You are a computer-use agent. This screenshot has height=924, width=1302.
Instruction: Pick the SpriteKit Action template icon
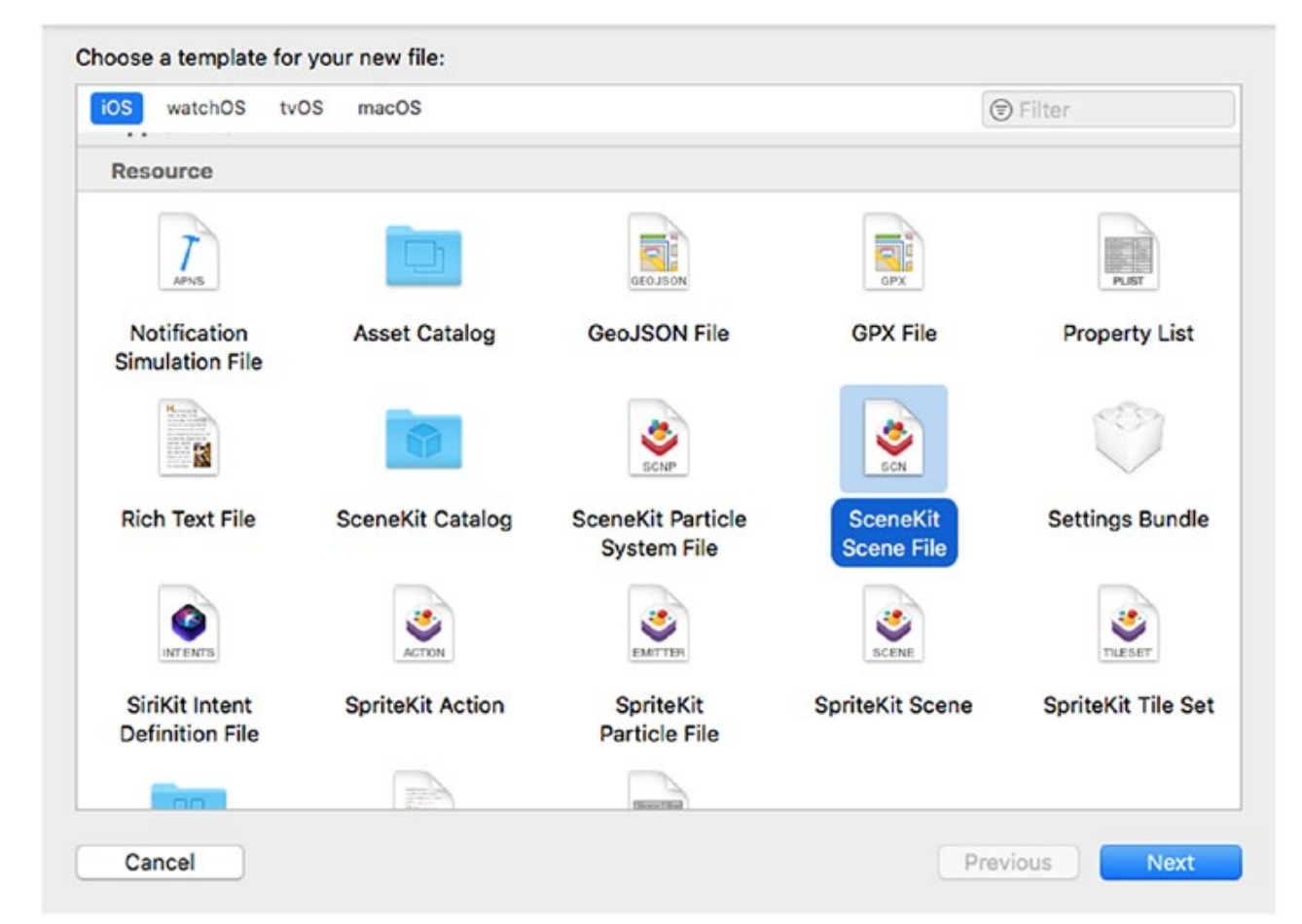423,623
